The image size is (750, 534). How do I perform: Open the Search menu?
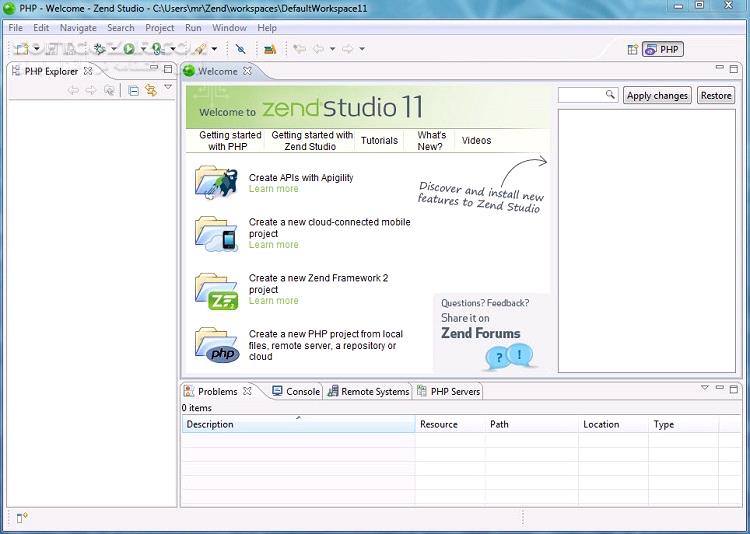(x=121, y=28)
